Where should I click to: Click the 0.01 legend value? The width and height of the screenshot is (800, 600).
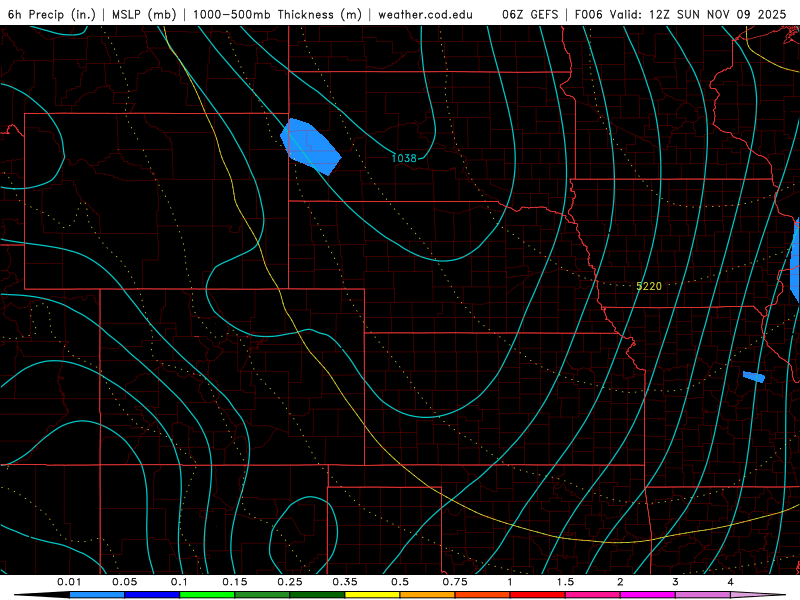pos(69,582)
